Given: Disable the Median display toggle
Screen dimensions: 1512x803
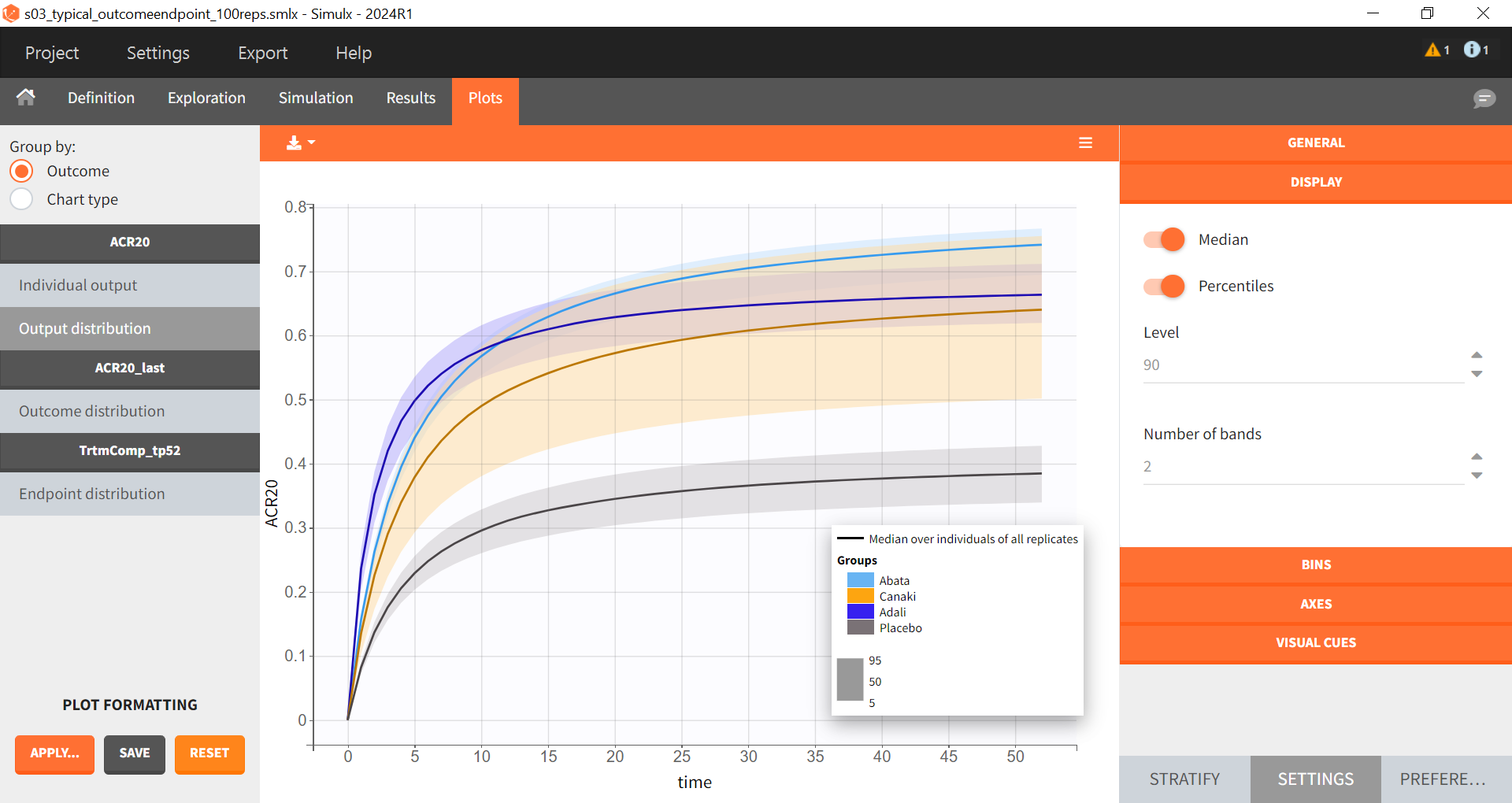Looking at the screenshot, I should pyautogui.click(x=1163, y=239).
